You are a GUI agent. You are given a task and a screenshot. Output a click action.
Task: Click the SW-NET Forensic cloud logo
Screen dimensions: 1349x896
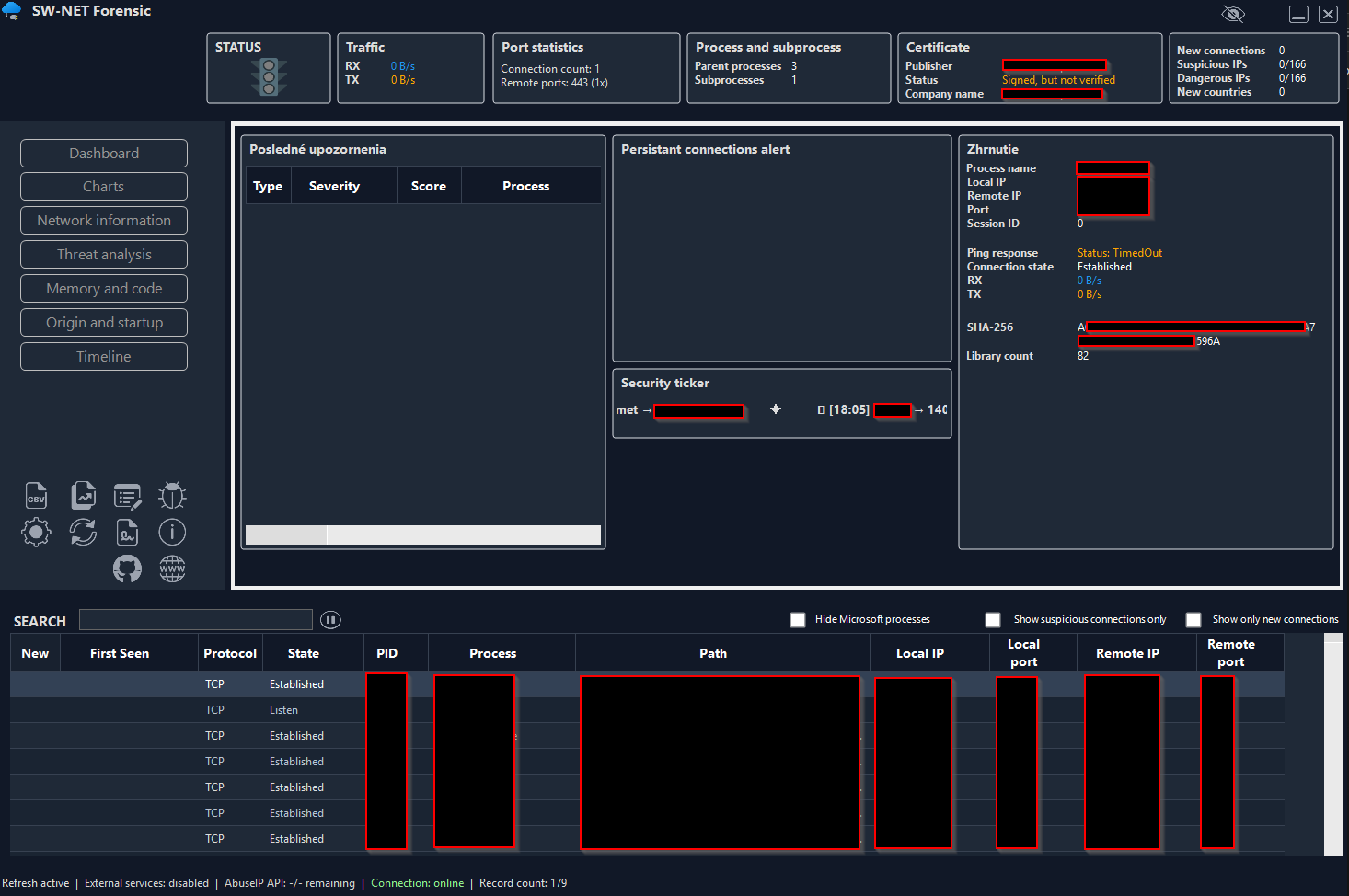[x=12, y=10]
